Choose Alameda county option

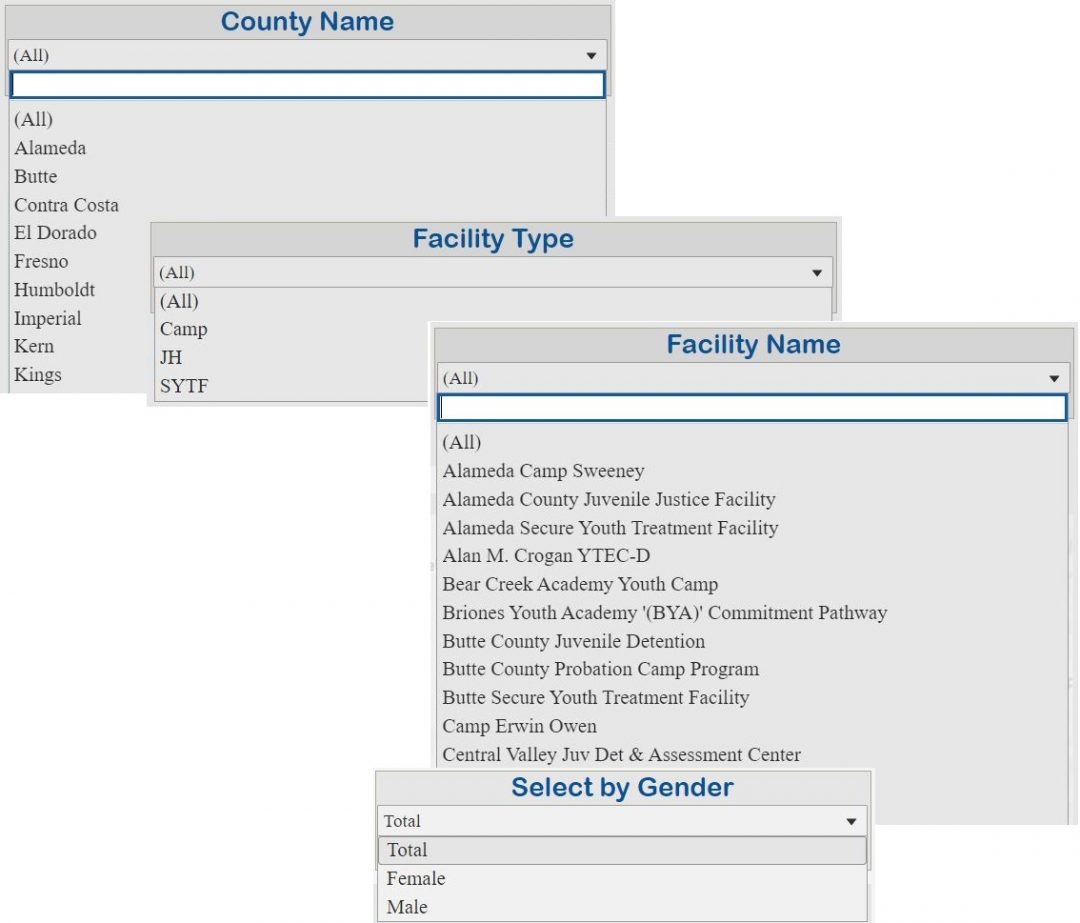pos(50,148)
